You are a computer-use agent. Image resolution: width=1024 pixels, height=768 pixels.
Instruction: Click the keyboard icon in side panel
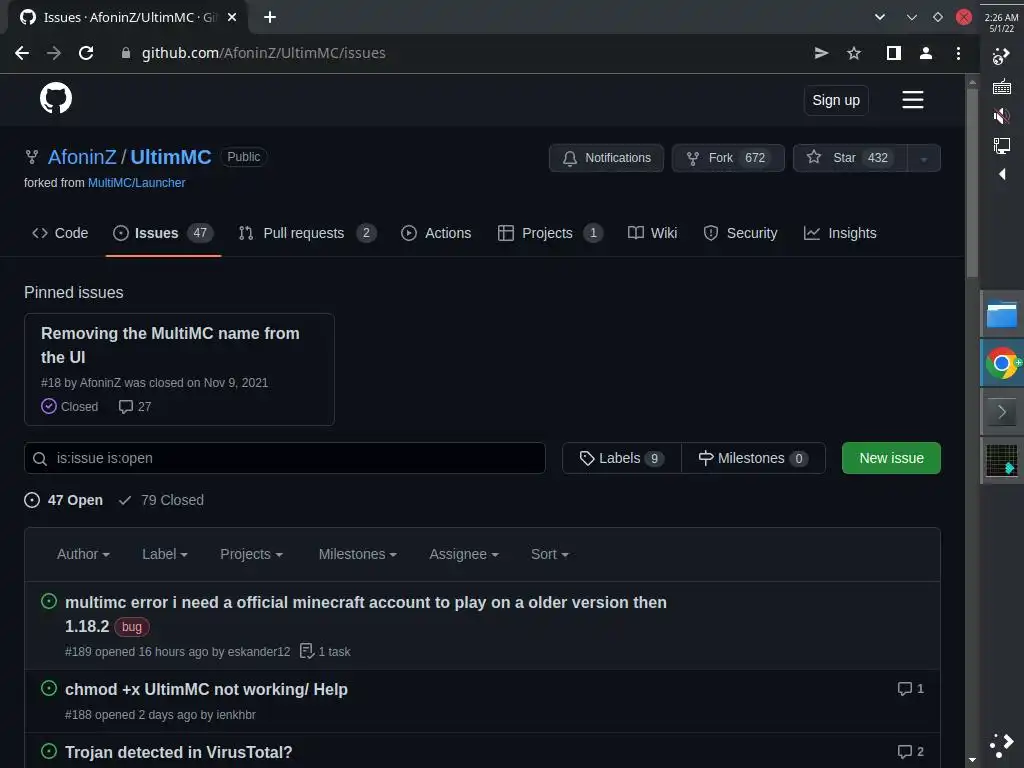click(x=1001, y=86)
